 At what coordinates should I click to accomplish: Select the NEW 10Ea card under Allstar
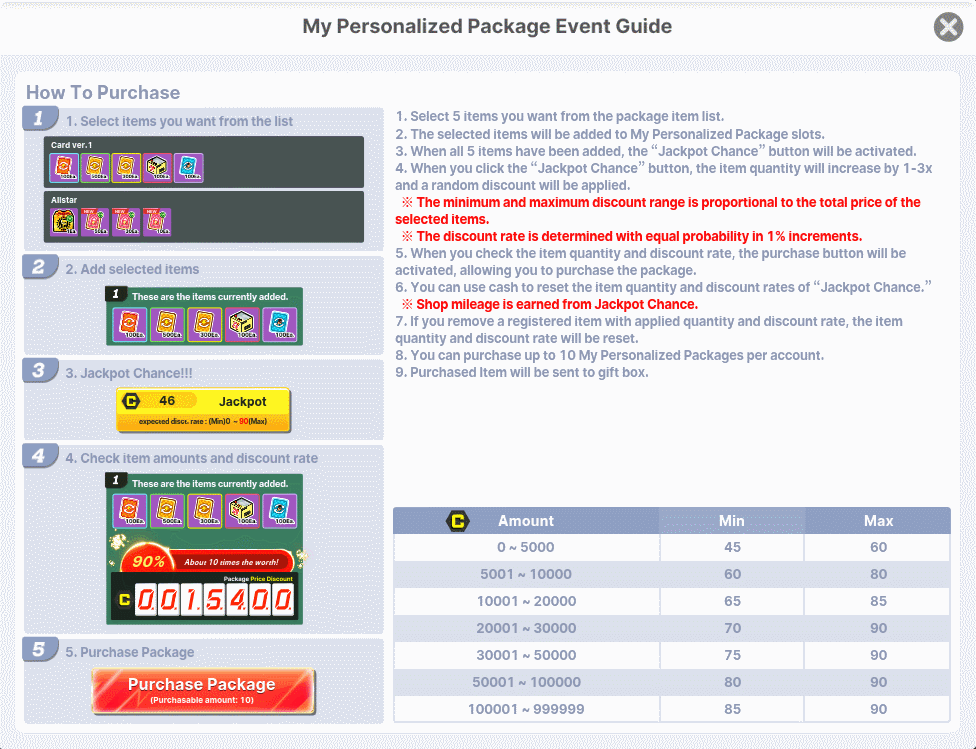157,222
